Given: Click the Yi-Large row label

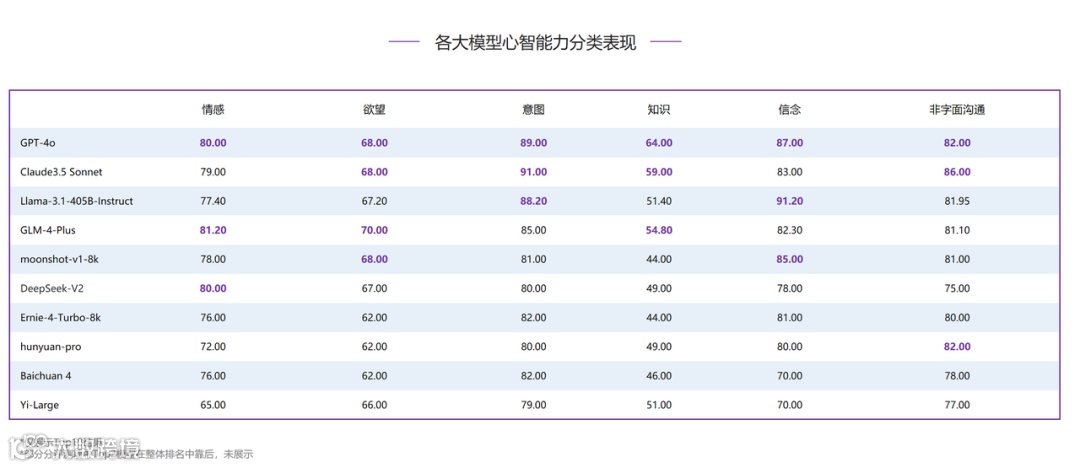Looking at the screenshot, I should click(39, 405).
